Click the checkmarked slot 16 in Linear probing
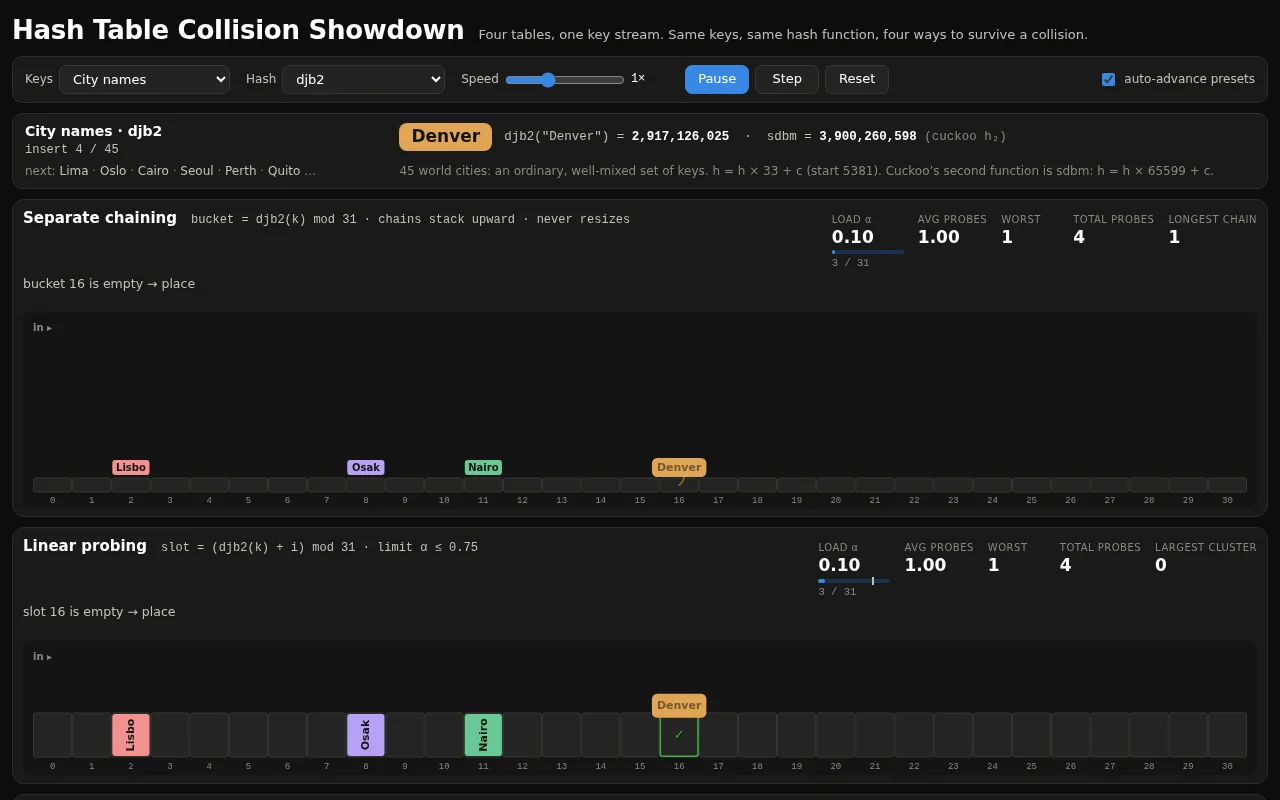The width and height of the screenshot is (1280, 800). point(679,735)
